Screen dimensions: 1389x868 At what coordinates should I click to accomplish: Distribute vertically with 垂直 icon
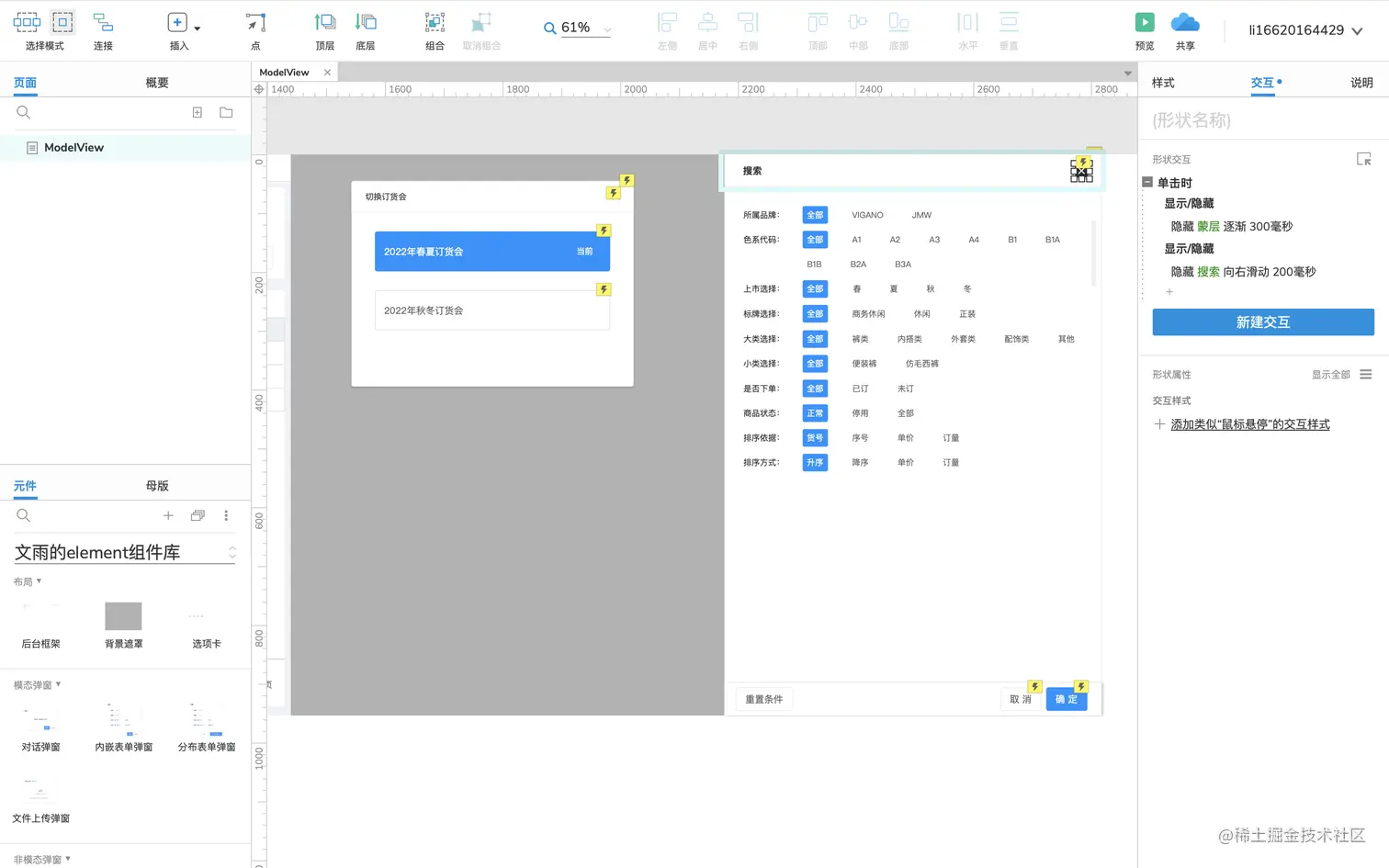(1009, 22)
